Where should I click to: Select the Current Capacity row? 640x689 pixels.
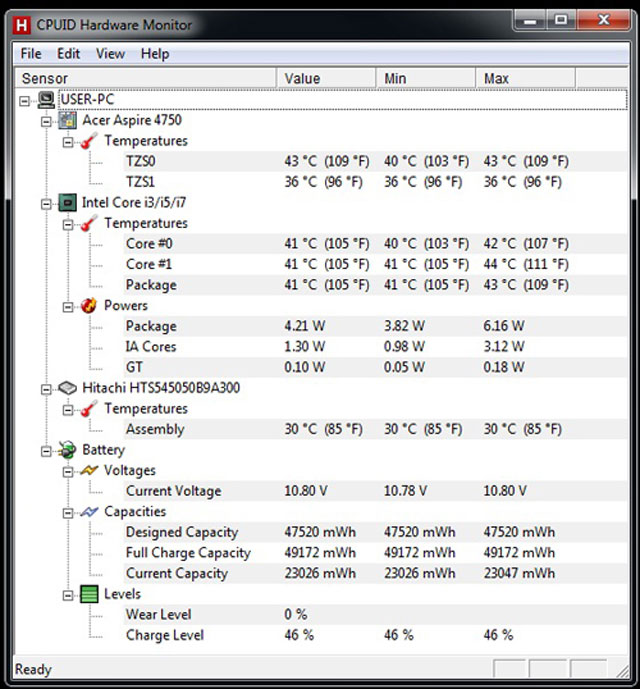(x=375, y=573)
